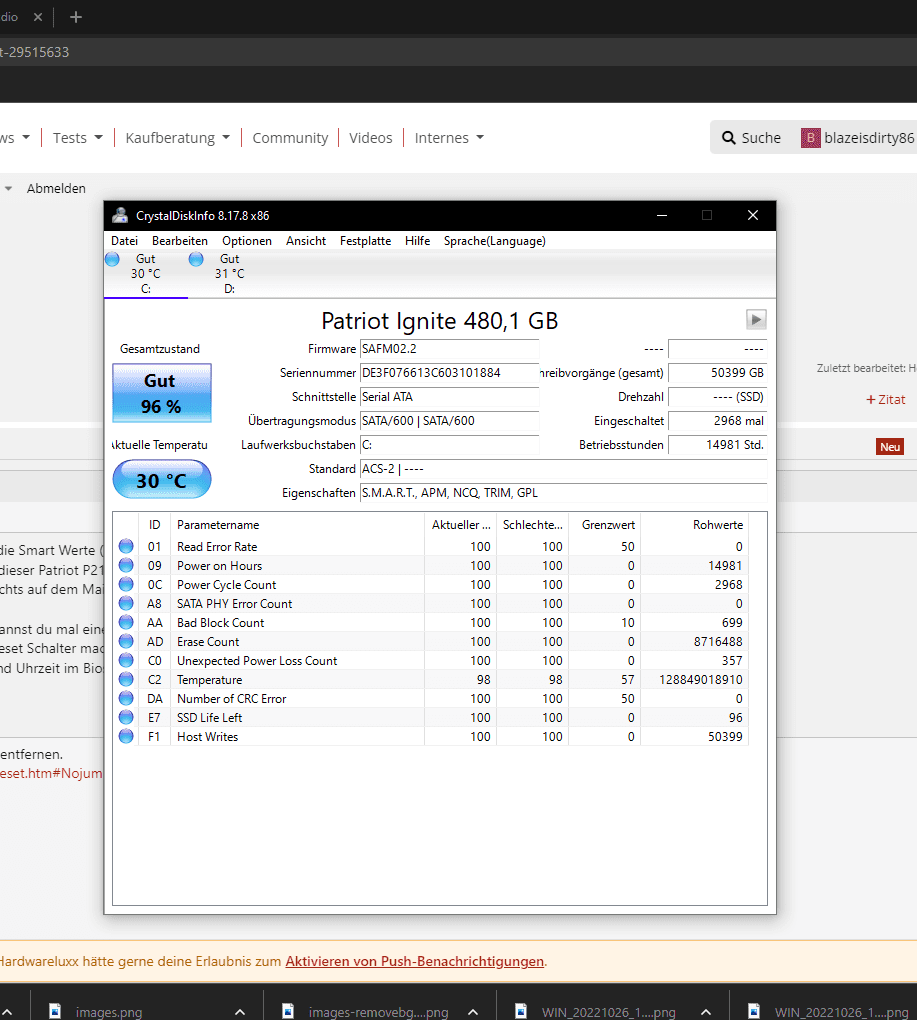
Task: Open options chevron for images-removebg download
Action: click(473, 1012)
